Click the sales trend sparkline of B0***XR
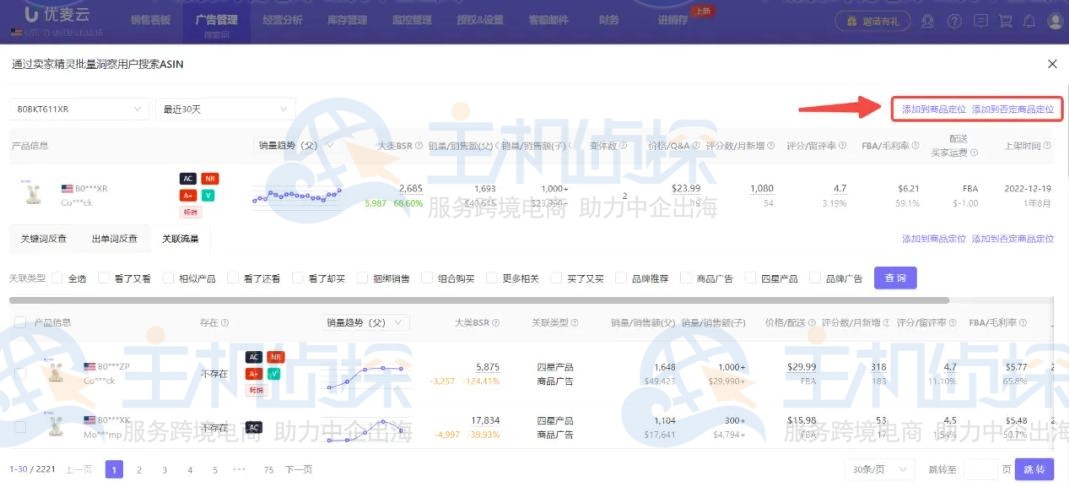Viewport: 1069px width, 484px height. click(x=297, y=196)
